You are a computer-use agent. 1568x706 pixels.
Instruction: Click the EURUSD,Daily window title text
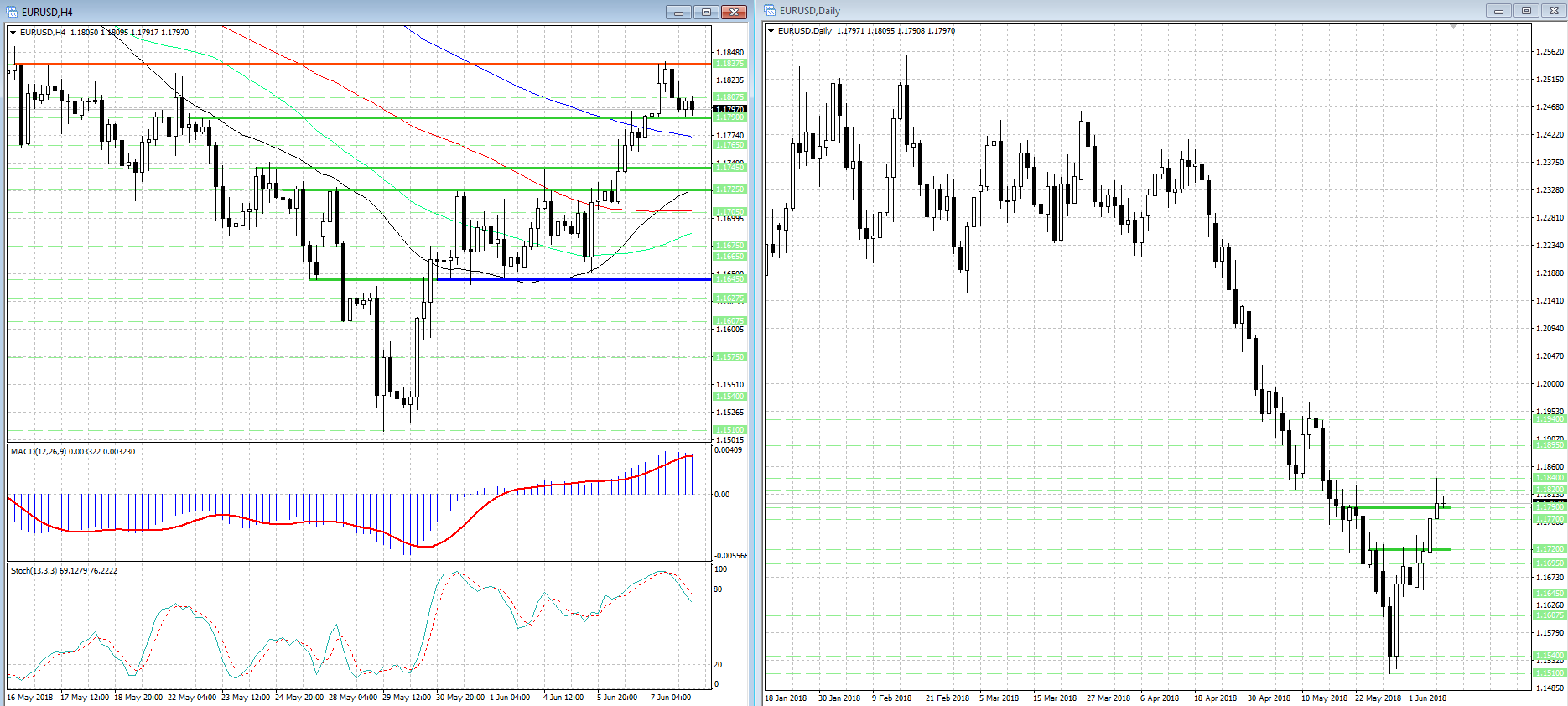810,11
